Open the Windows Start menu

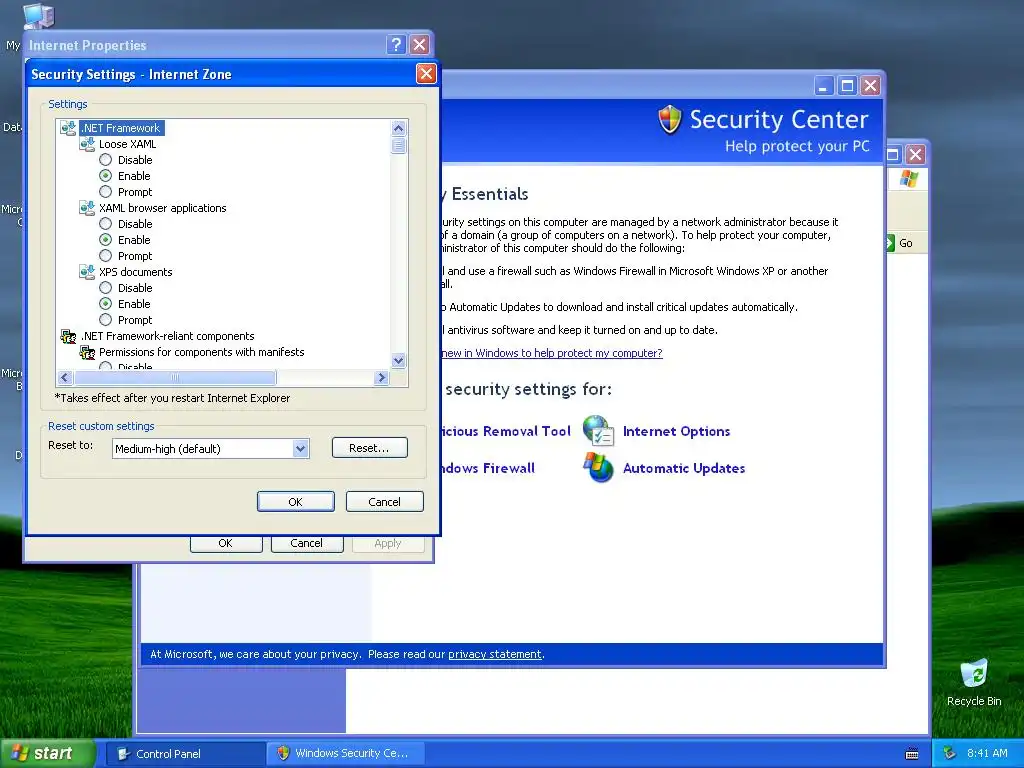click(x=47, y=754)
